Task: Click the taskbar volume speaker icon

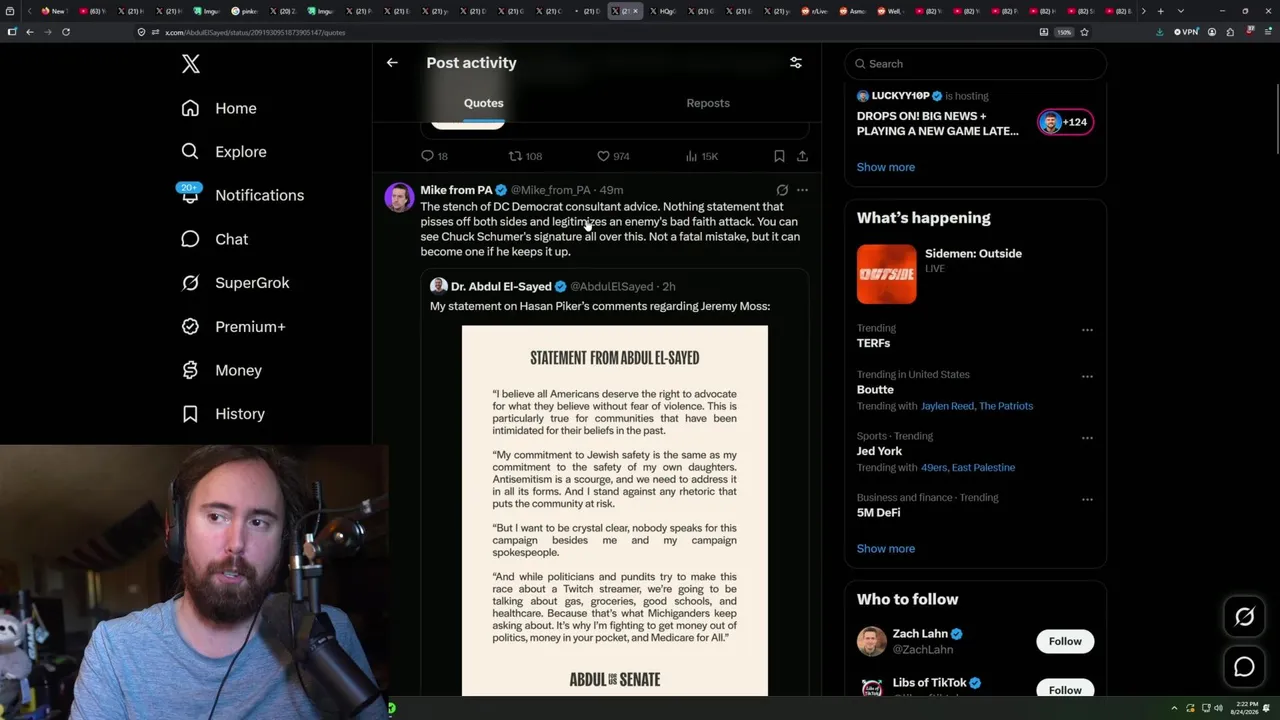Action: point(1218,708)
